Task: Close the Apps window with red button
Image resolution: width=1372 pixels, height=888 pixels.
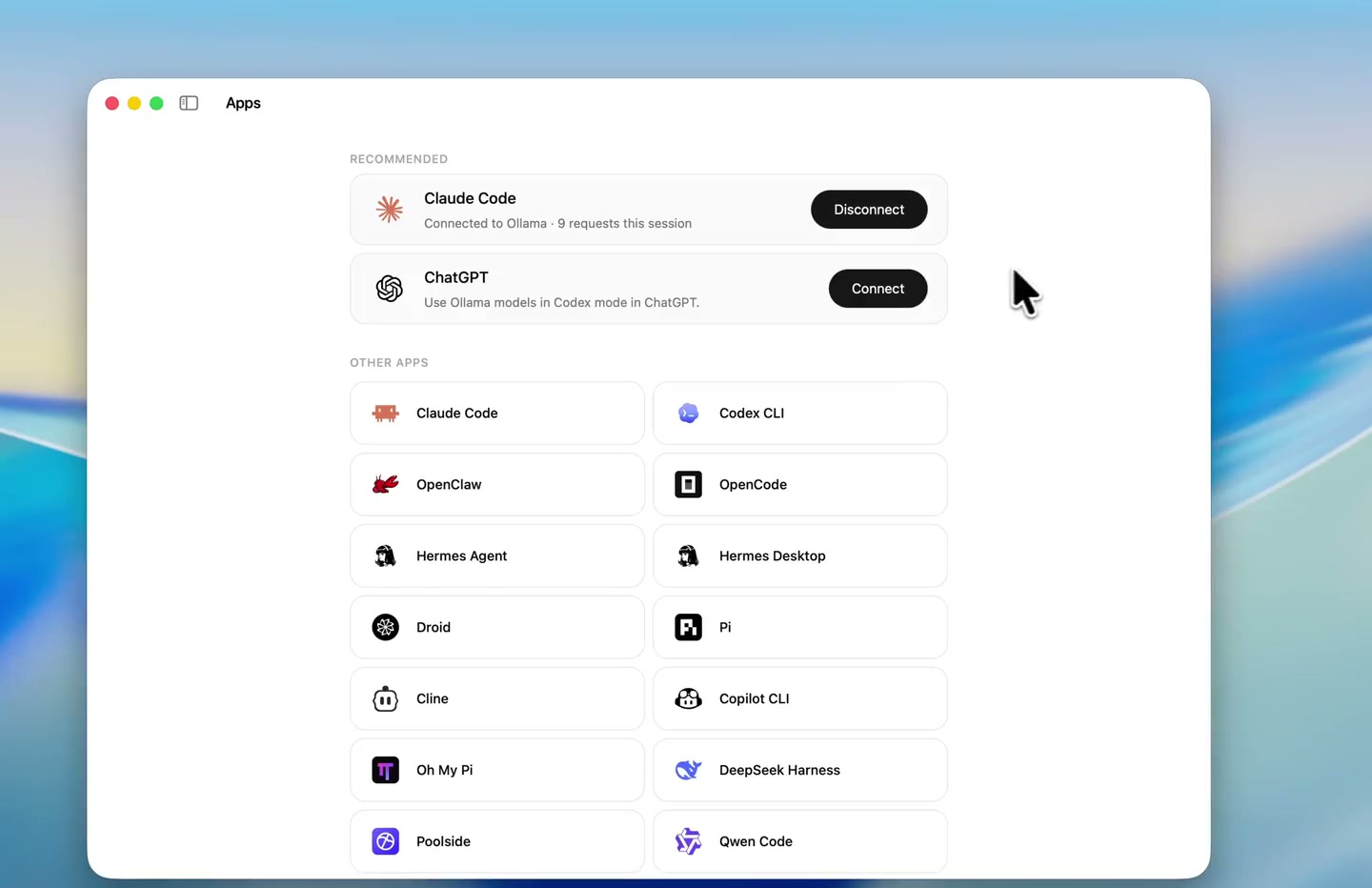Action: [x=111, y=103]
